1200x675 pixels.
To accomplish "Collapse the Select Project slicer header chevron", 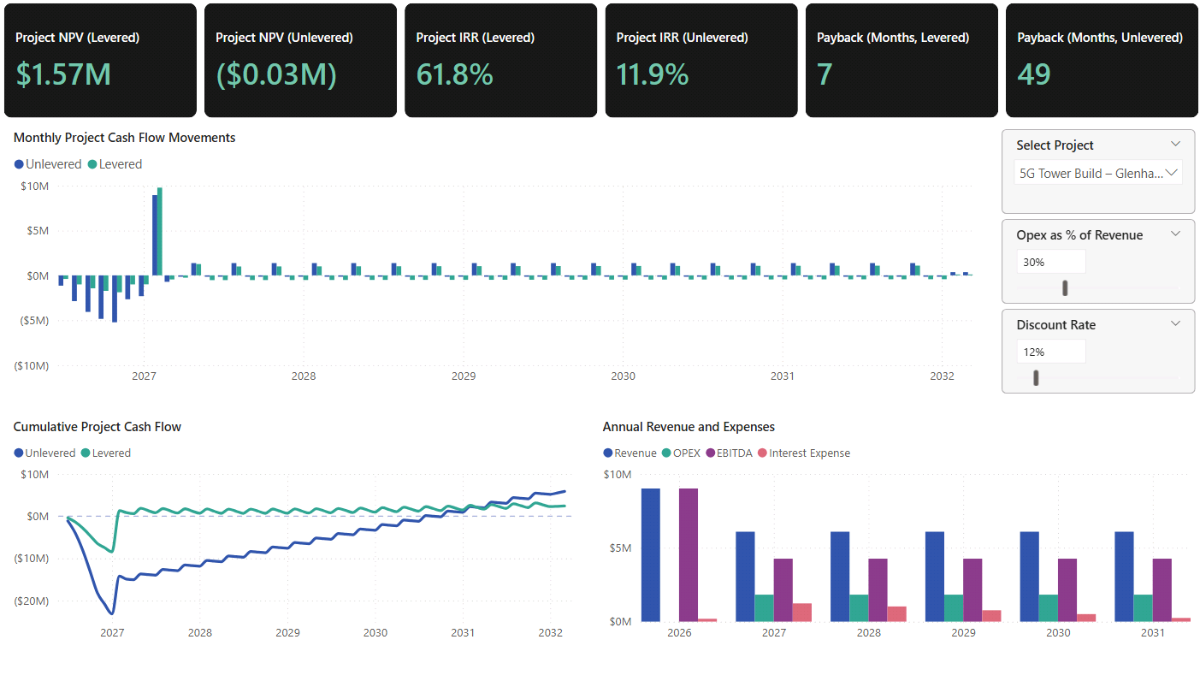I will (x=1175, y=145).
